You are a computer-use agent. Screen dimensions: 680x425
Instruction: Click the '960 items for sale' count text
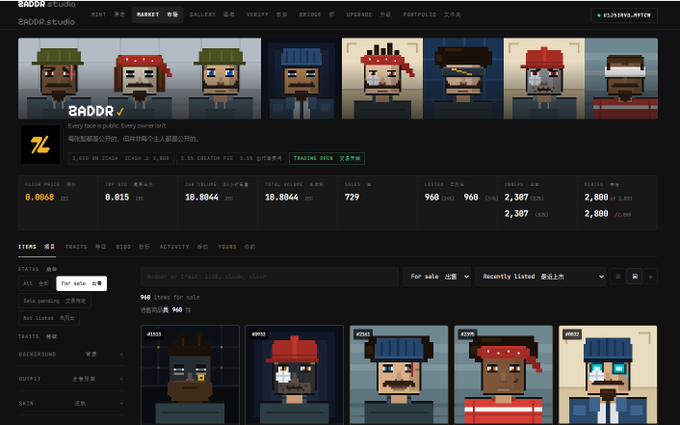tap(170, 298)
